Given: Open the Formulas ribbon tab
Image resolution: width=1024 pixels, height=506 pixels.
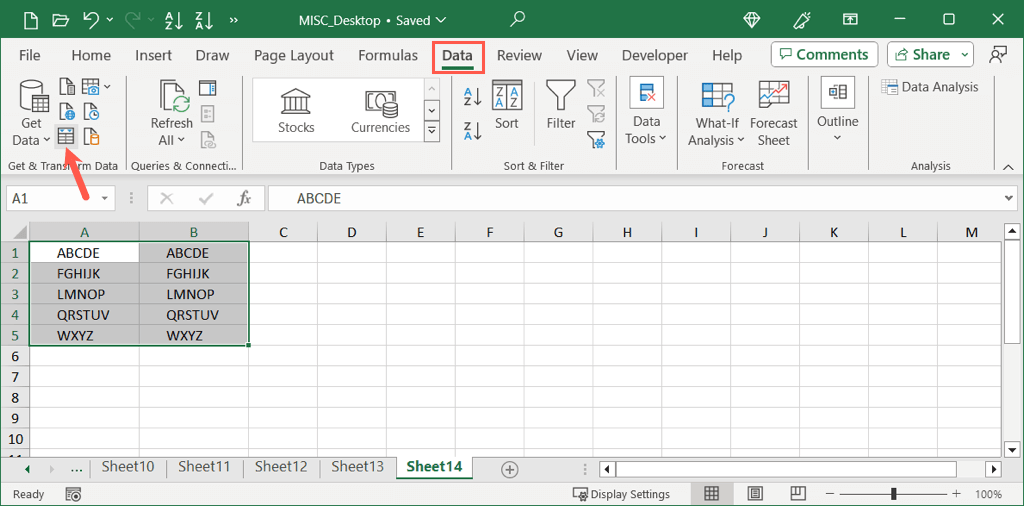Looking at the screenshot, I should pos(387,55).
